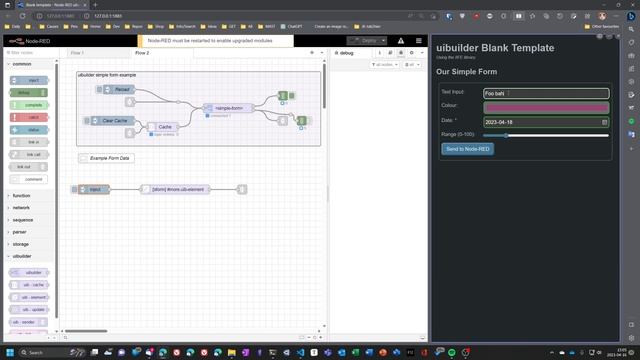Select the complete node in the palette
This screenshot has width=640, height=360.
29,105
